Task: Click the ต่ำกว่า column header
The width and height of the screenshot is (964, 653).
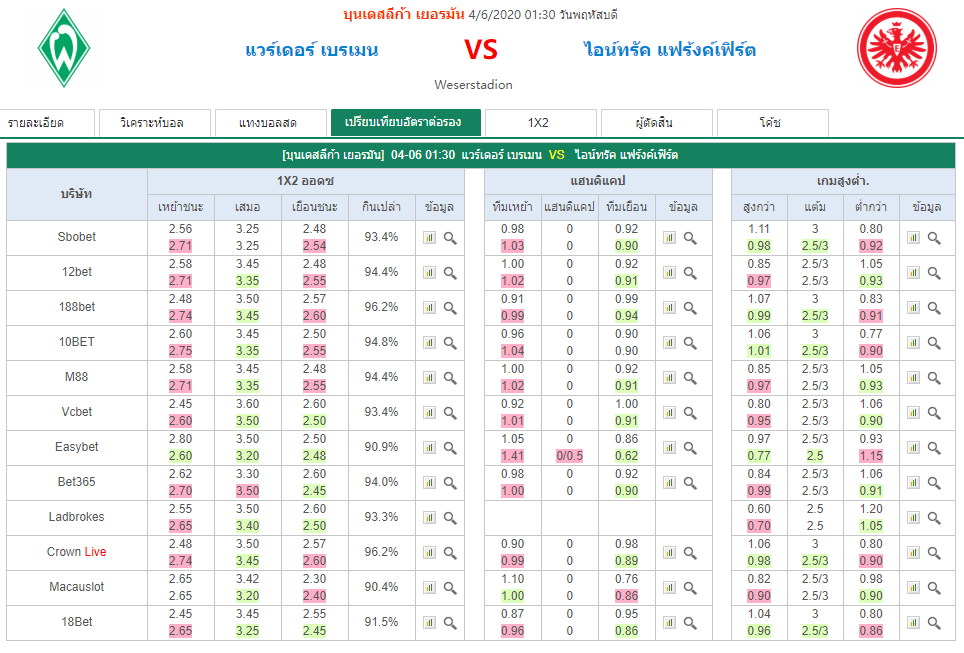Action: [x=871, y=207]
